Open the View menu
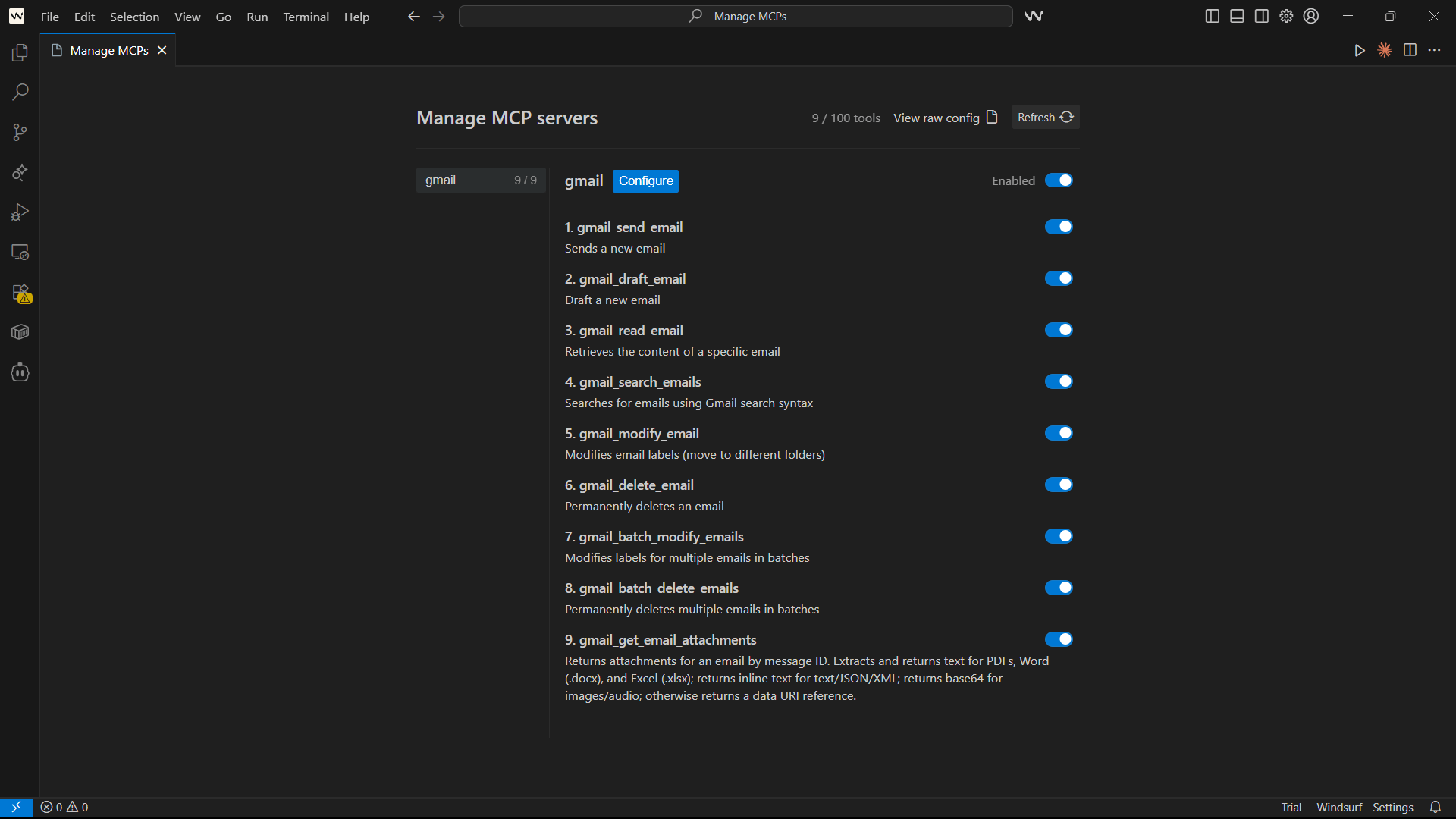 pos(187,16)
